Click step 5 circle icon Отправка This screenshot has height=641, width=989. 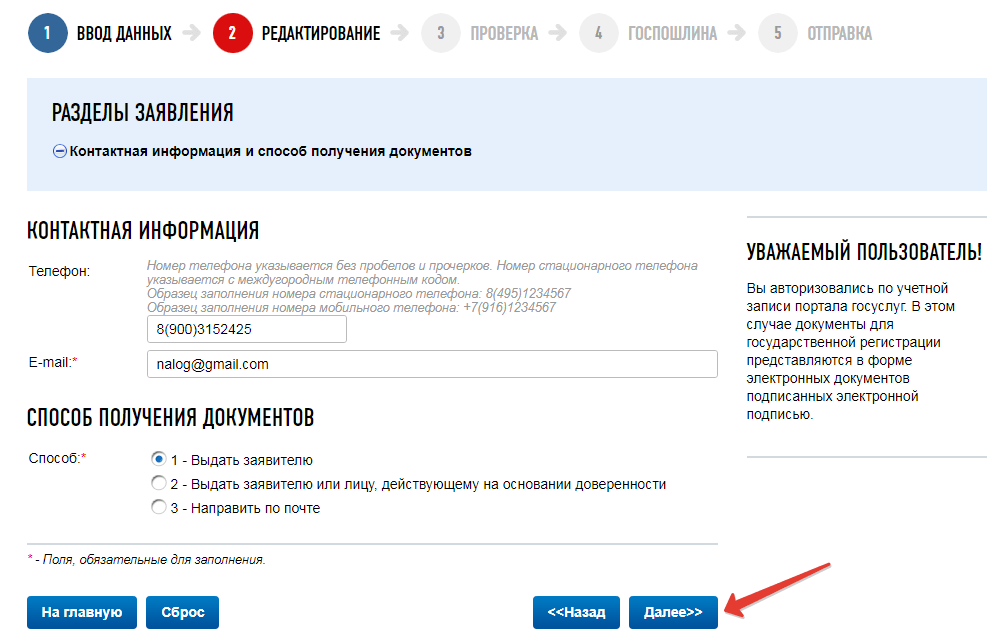point(778,33)
